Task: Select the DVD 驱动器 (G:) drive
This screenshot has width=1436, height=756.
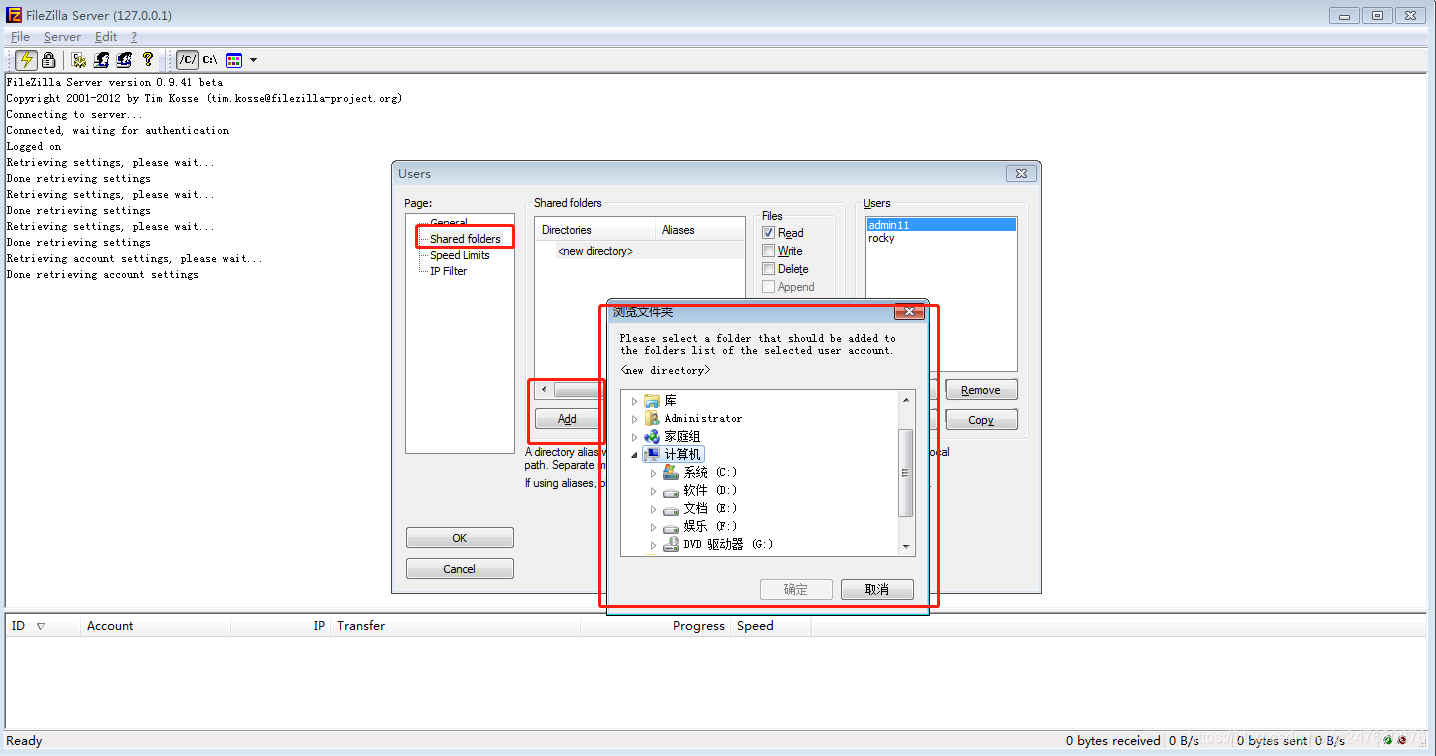Action: (718, 544)
